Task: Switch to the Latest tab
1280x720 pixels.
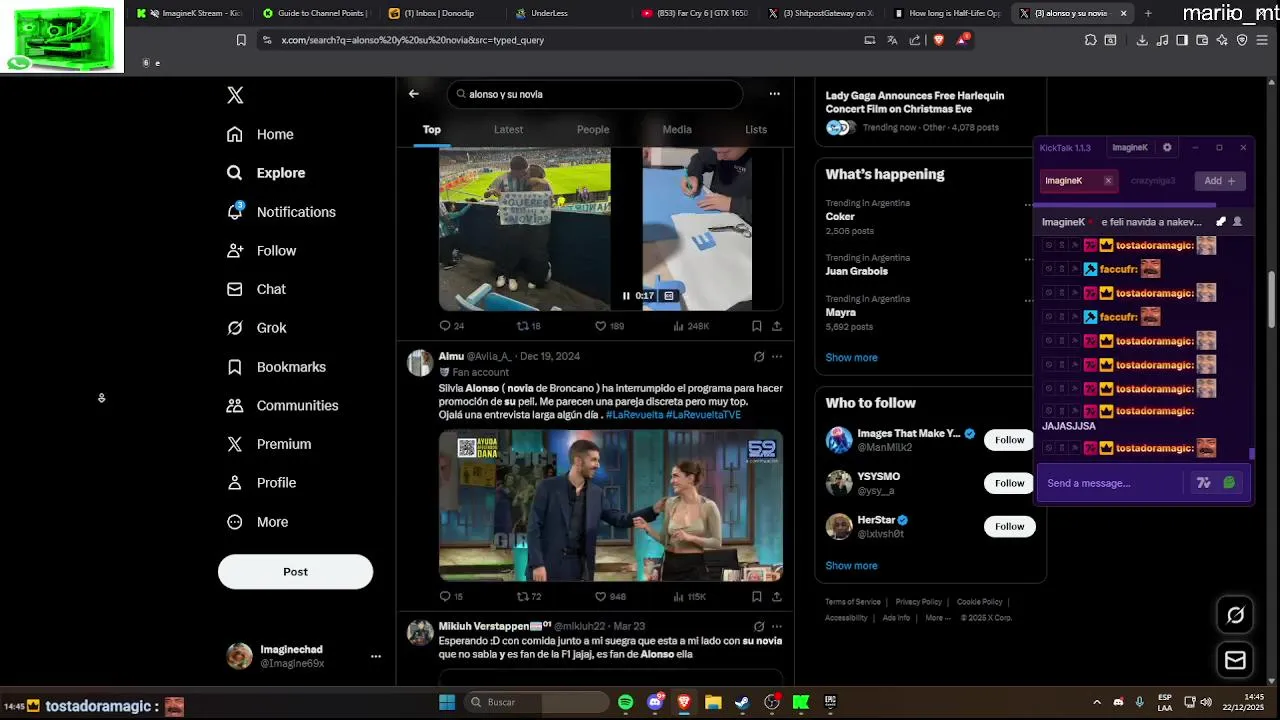Action: click(508, 129)
